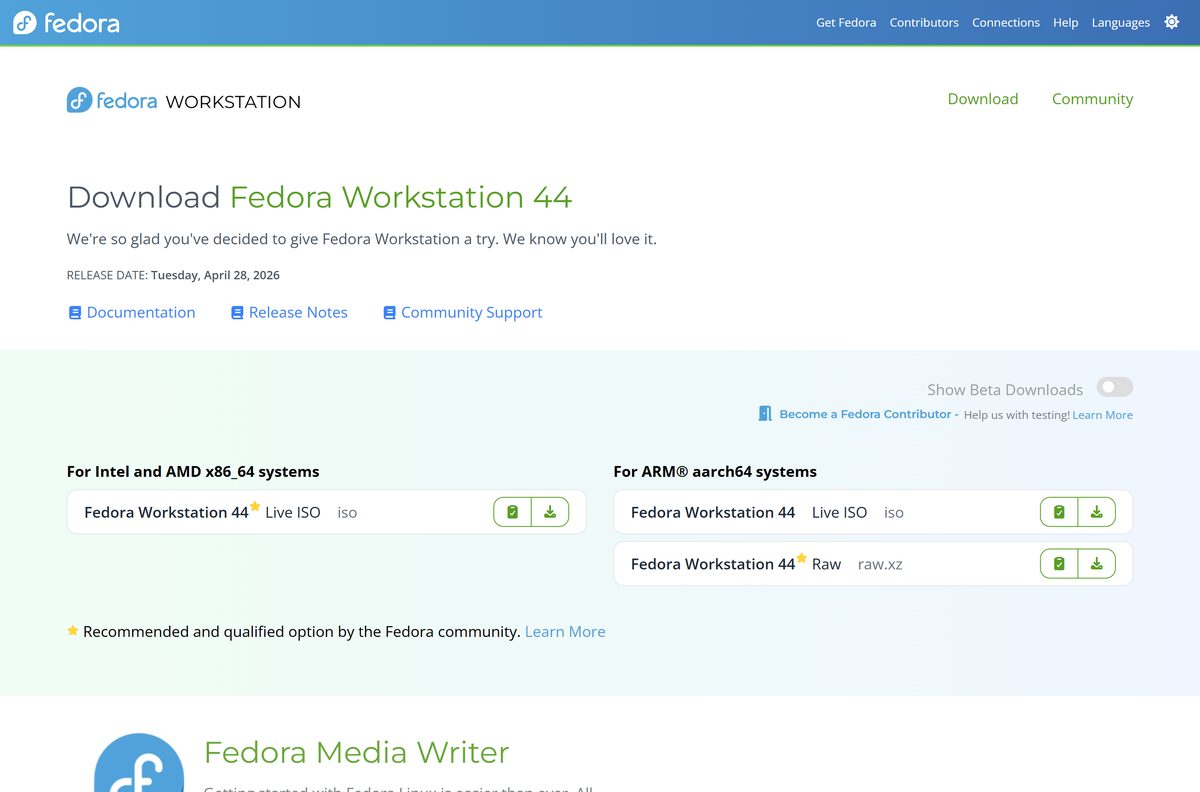Click the Download Fedora Workstation 44 heading
Viewport: 1200px width, 792px height.
(319, 197)
